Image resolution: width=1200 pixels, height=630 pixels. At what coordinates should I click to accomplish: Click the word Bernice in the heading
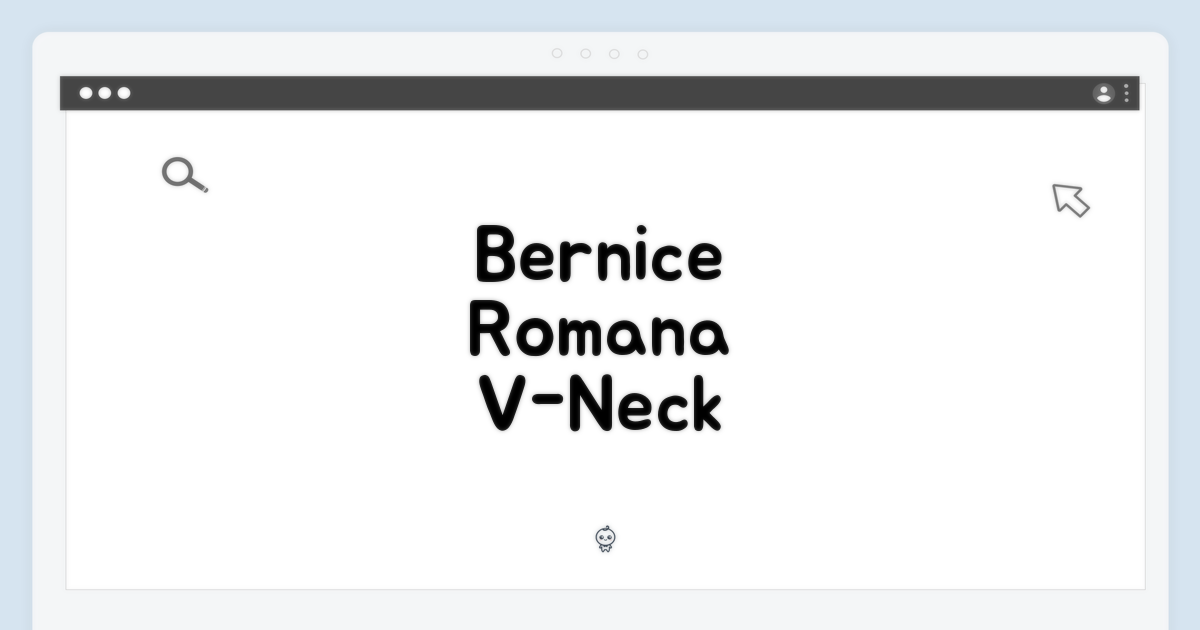(x=599, y=256)
